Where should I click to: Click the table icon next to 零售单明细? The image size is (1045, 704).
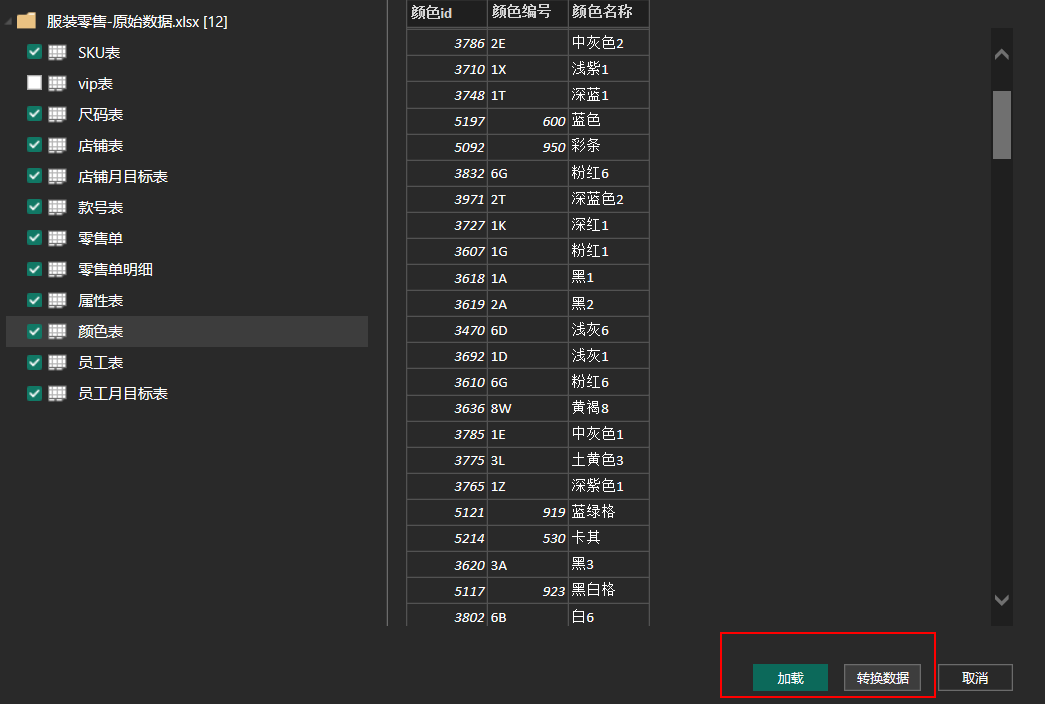(x=57, y=269)
